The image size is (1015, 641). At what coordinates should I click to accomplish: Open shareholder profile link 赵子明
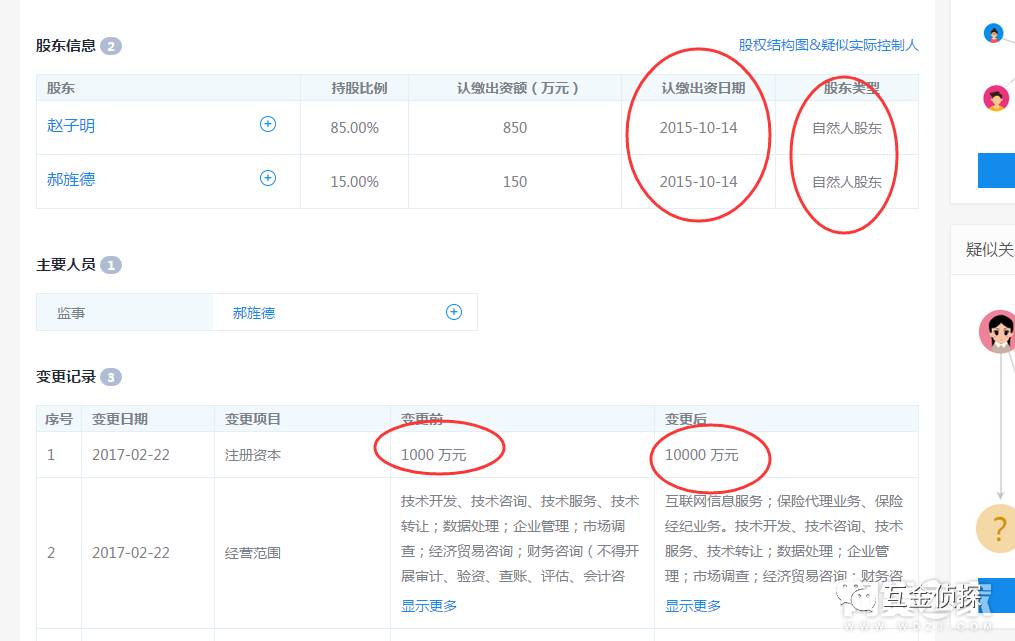point(70,124)
